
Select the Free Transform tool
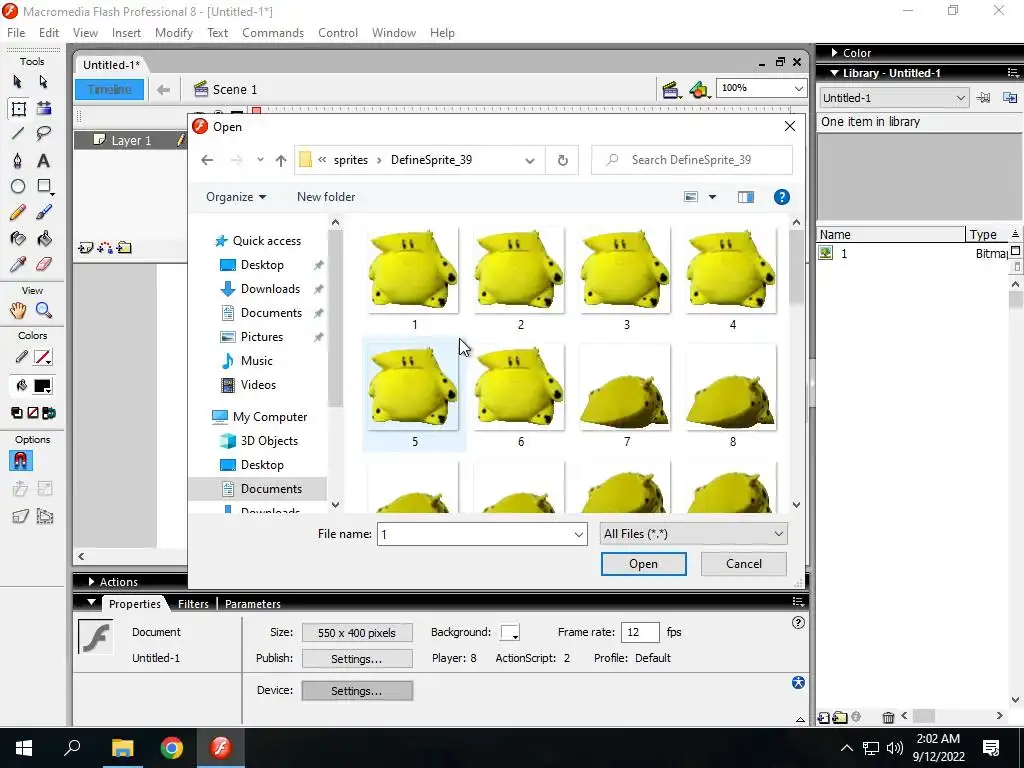click(x=18, y=108)
